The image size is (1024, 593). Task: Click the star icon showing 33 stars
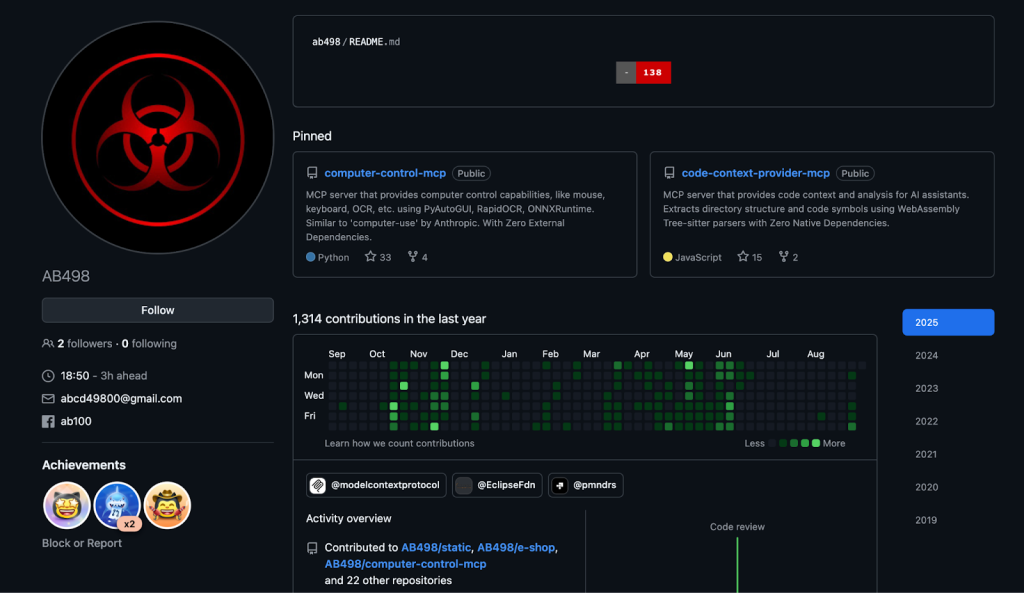pos(371,257)
